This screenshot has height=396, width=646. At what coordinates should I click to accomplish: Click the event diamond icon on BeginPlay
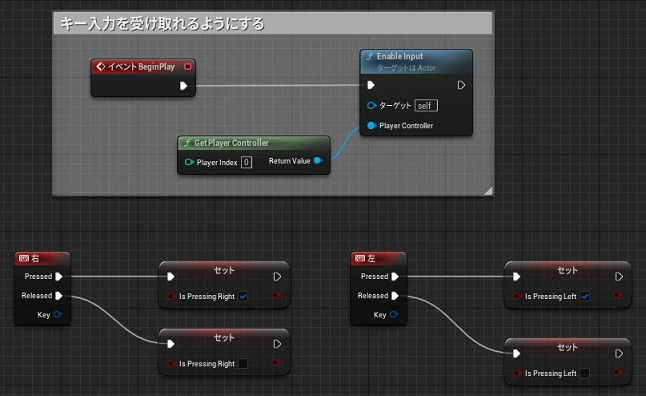click(x=101, y=67)
